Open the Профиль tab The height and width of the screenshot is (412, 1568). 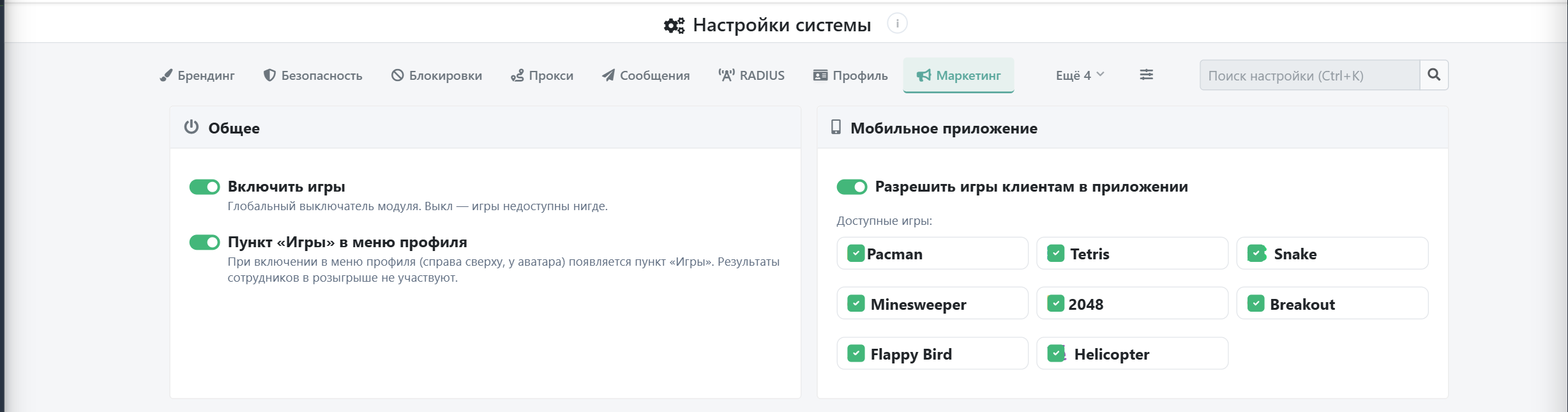(x=850, y=75)
